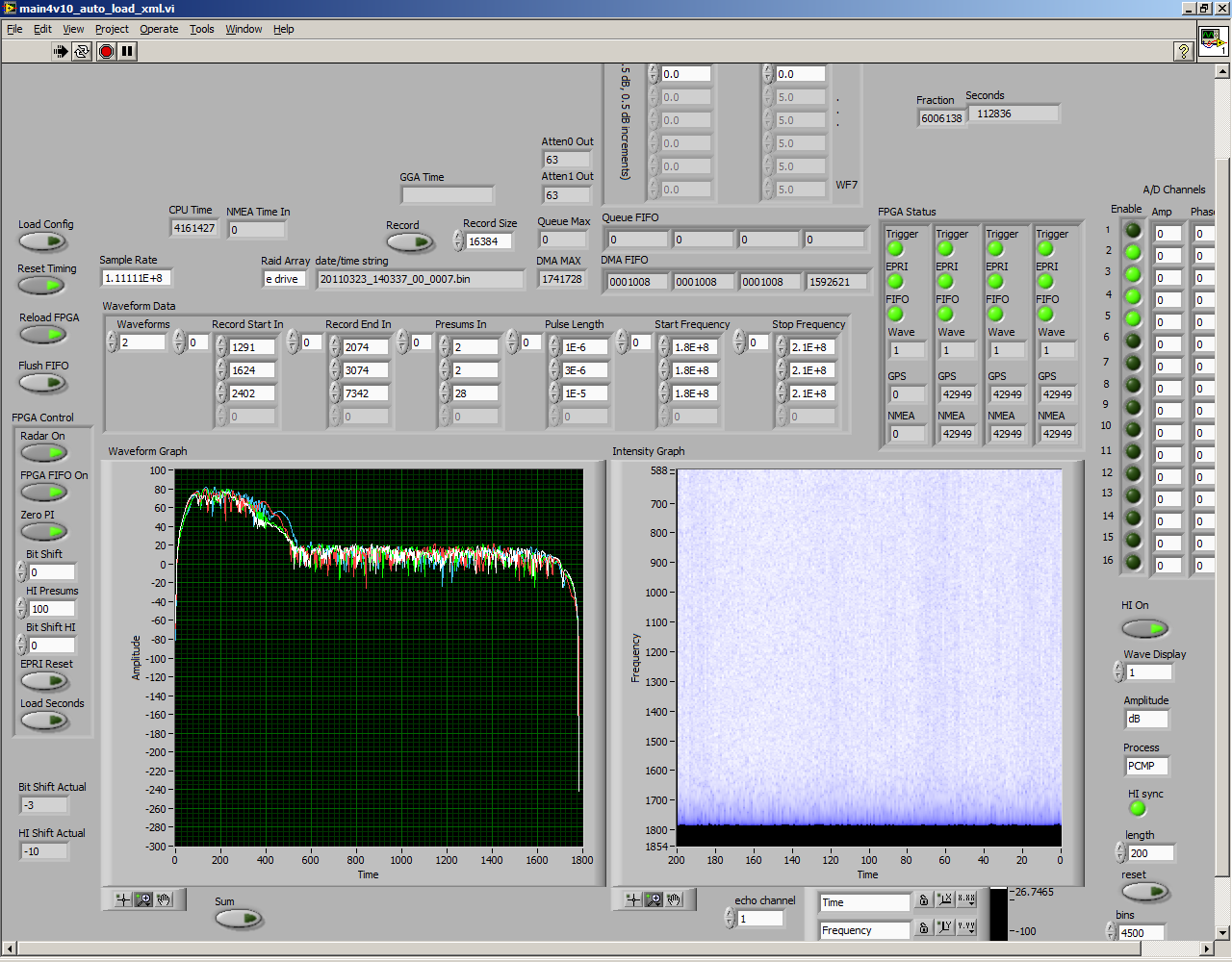Toggle the Radar On switch
The image size is (1232, 962).
[43, 453]
